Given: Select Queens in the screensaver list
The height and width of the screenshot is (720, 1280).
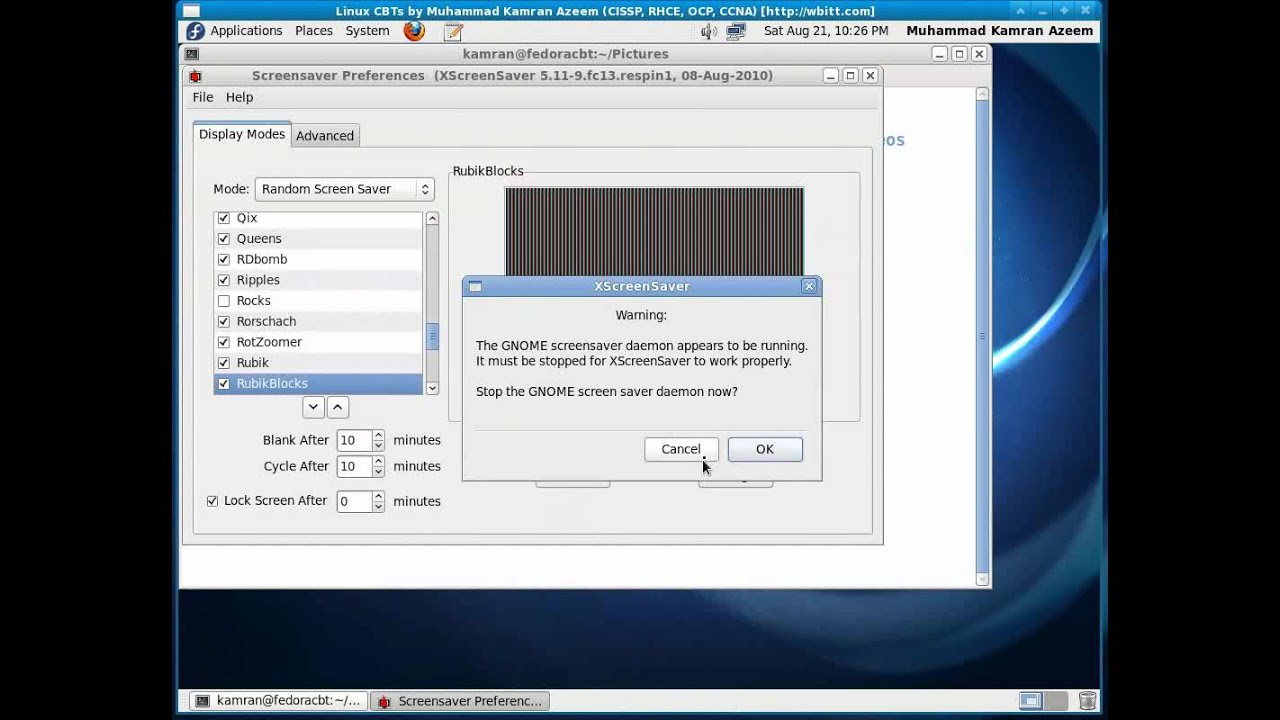Looking at the screenshot, I should tap(259, 239).
